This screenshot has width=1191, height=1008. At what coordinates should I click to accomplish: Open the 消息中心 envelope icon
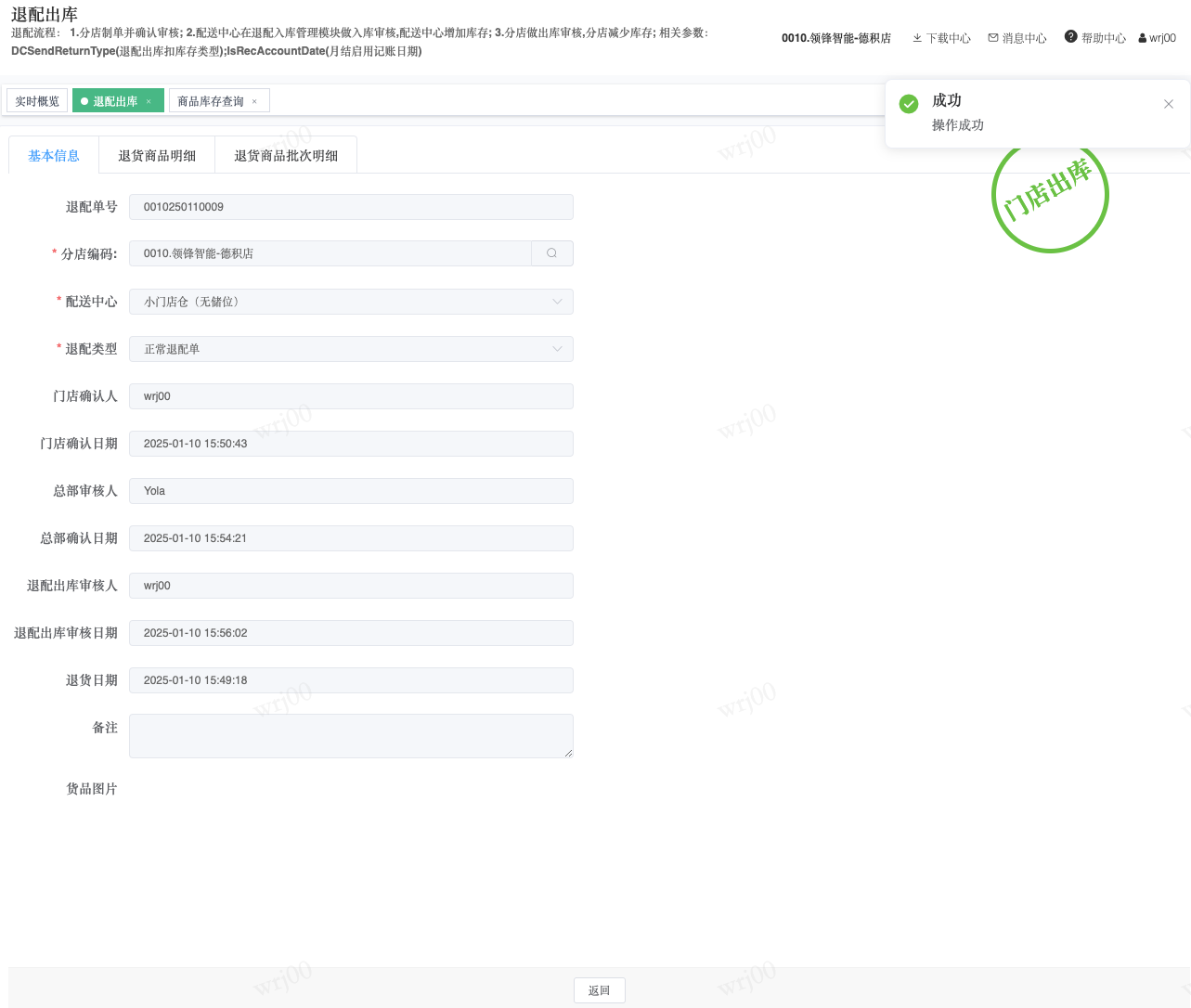click(x=993, y=38)
